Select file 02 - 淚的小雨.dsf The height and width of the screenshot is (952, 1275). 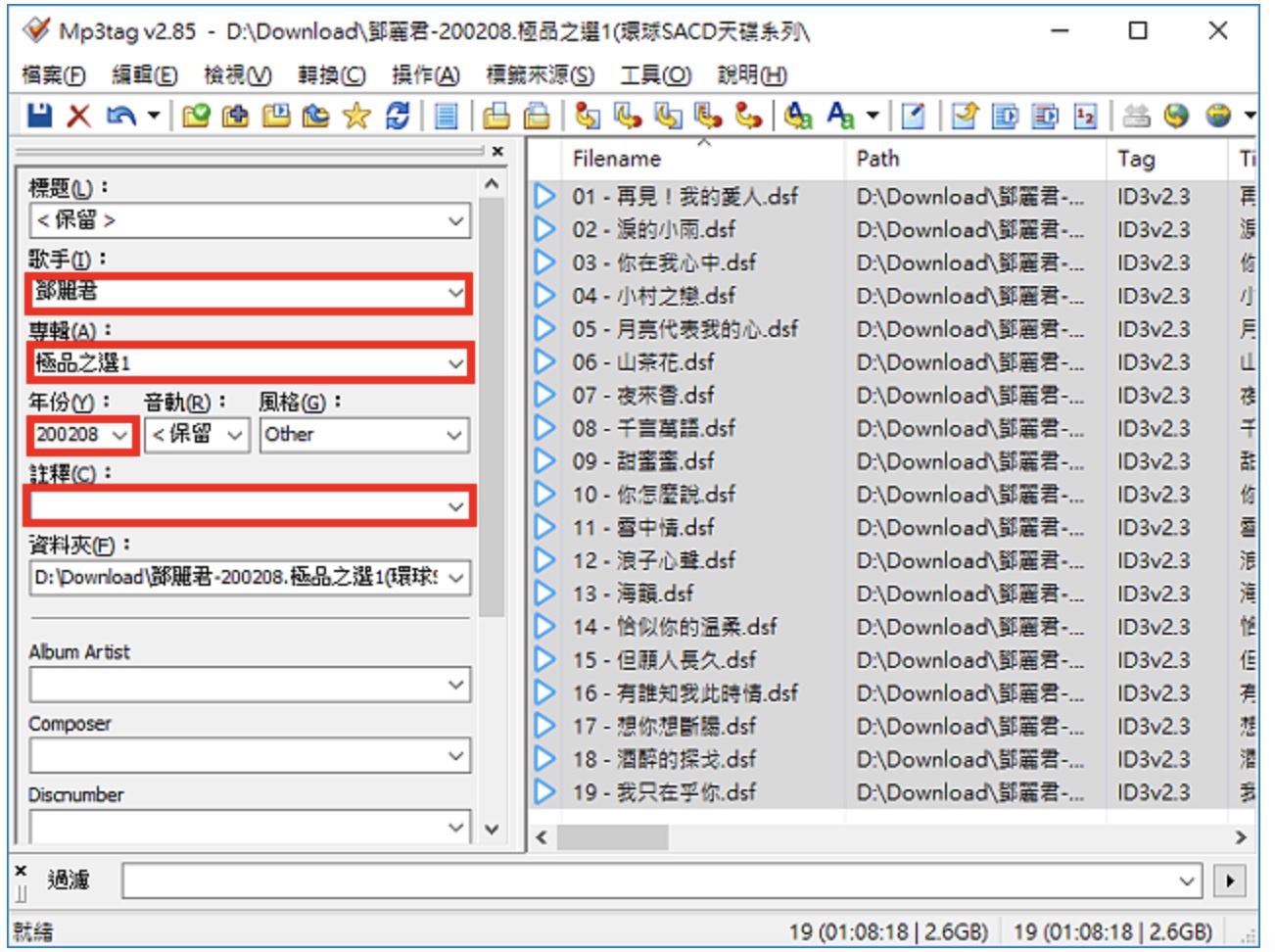653,229
